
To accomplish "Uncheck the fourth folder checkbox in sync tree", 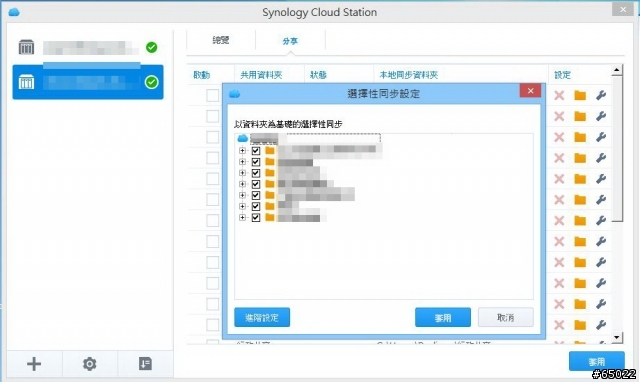I will pyautogui.click(x=256, y=184).
